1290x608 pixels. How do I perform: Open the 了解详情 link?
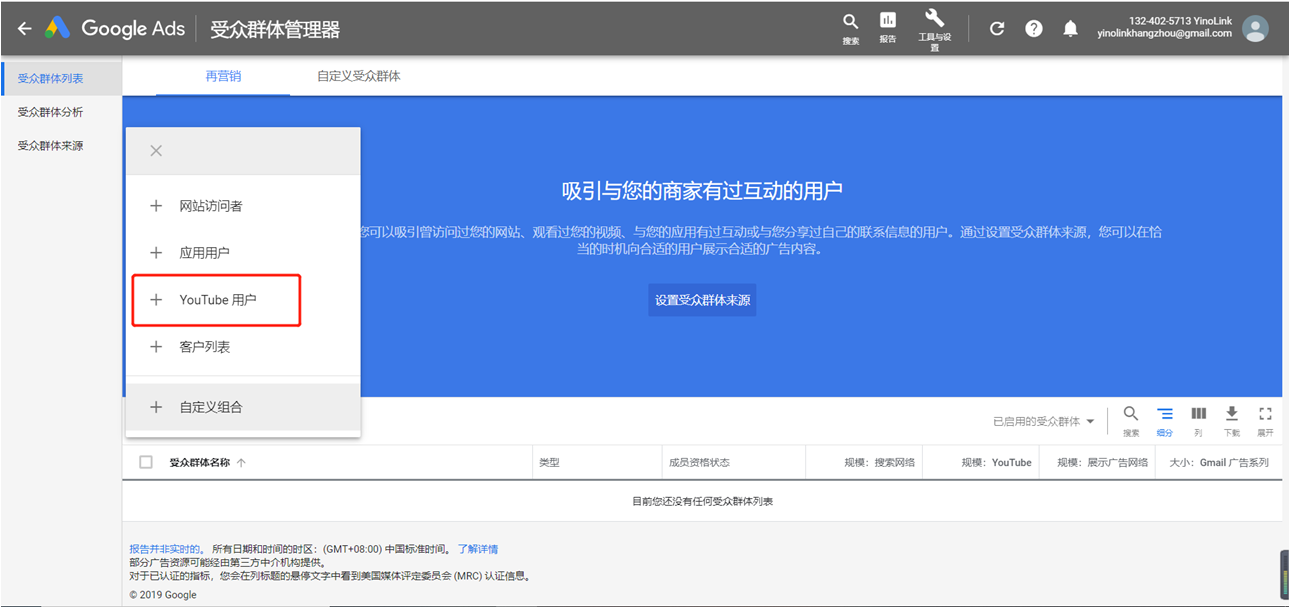pos(477,549)
